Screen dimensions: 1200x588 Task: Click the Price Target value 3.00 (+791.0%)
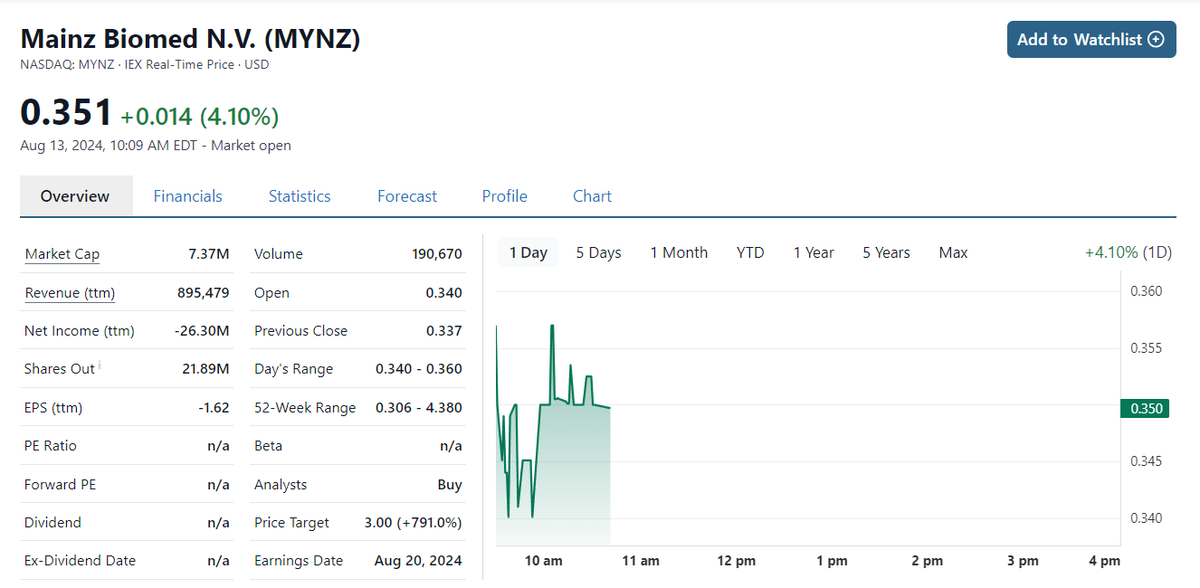tap(412, 523)
